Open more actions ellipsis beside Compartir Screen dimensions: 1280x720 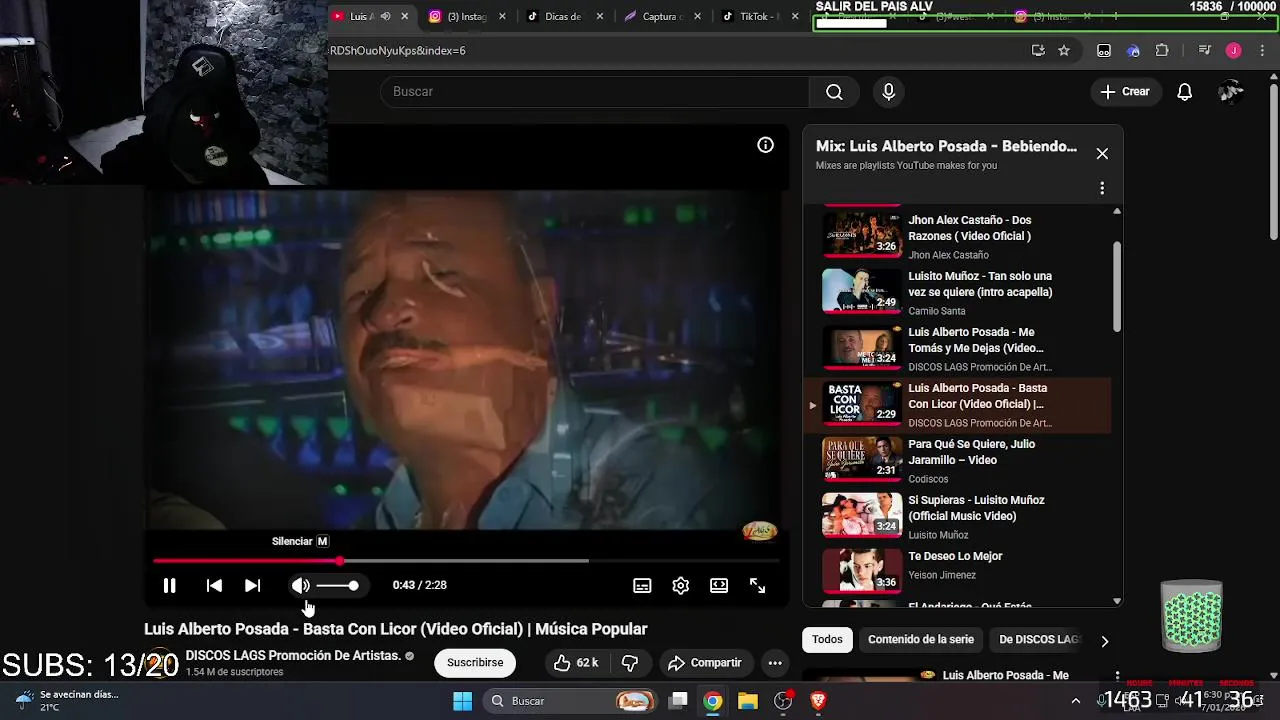pyautogui.click(x=775, y=663)
